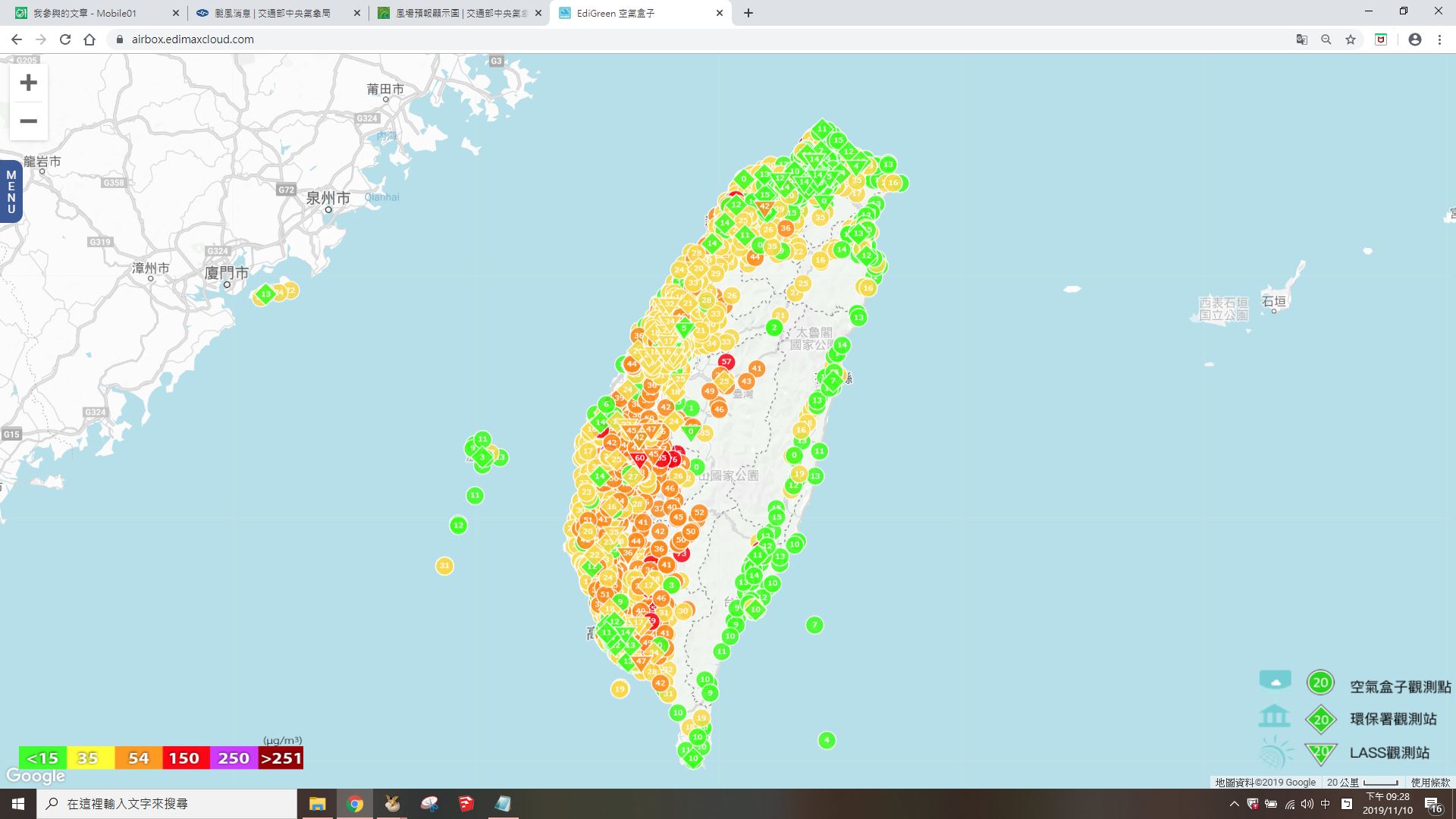Go back to the previous page
The width and height of the screenshot is (1456, 819).
pyautogui.click(x=17, y=39)
